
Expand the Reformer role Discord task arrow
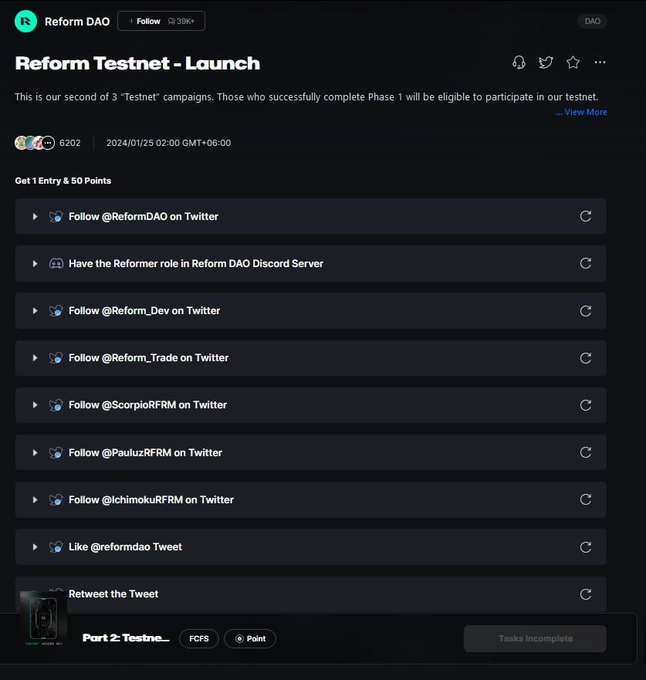(x=35, y=264)
